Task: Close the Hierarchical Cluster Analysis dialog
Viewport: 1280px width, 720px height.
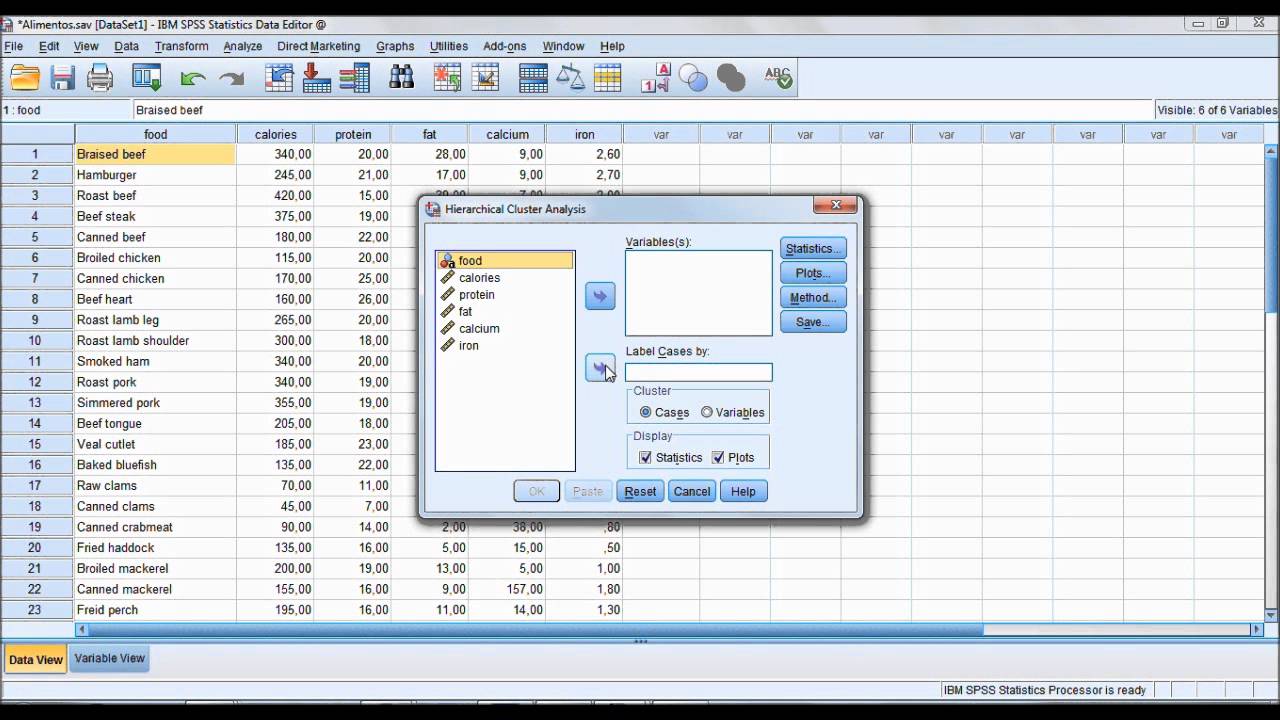Action: [835, 206]
